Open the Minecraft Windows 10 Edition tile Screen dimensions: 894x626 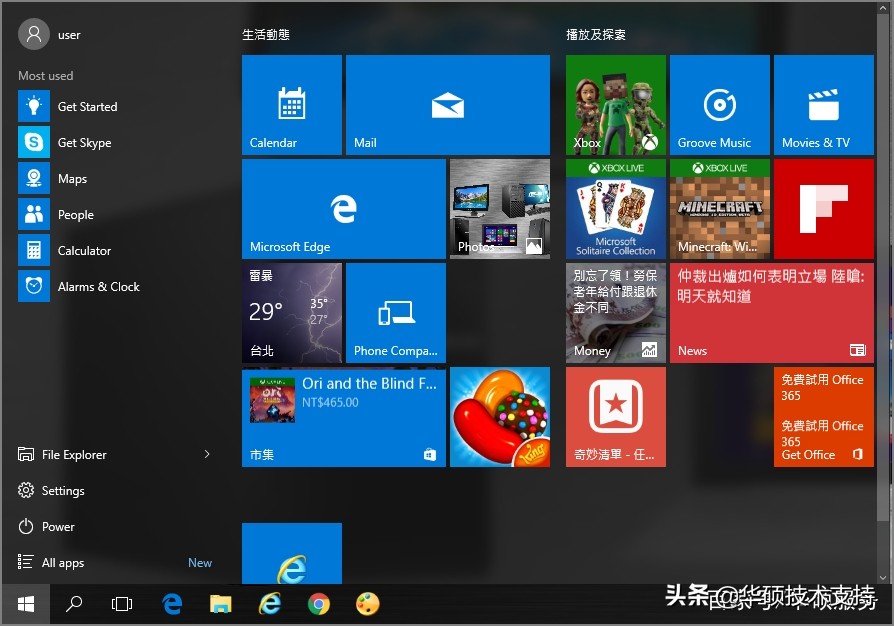pos(719,208)
